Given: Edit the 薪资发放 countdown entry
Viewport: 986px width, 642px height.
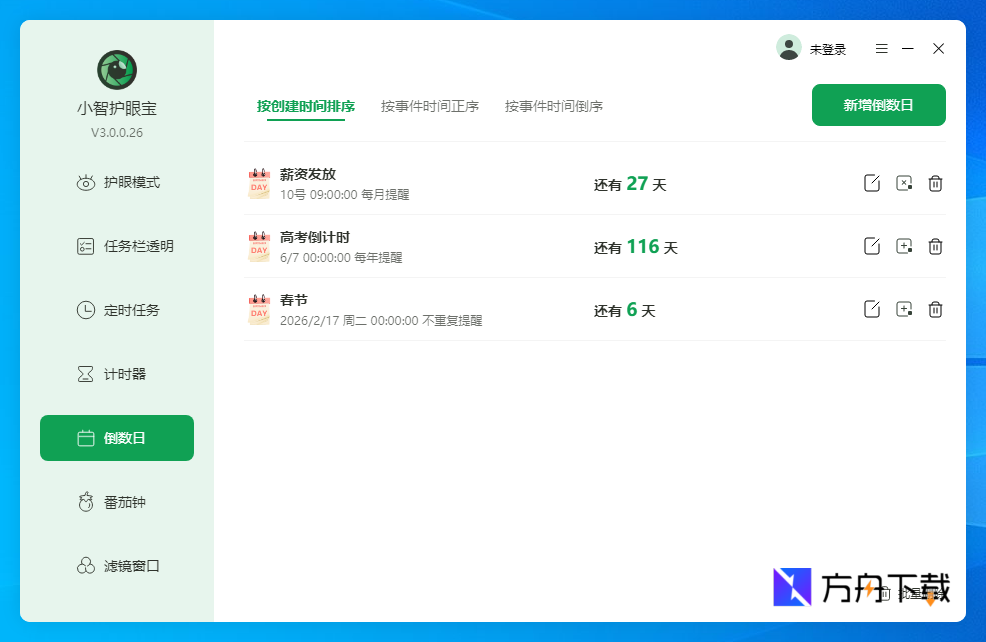Looking at the screenshot, I should pyautogui.click(x=871, y=183).
